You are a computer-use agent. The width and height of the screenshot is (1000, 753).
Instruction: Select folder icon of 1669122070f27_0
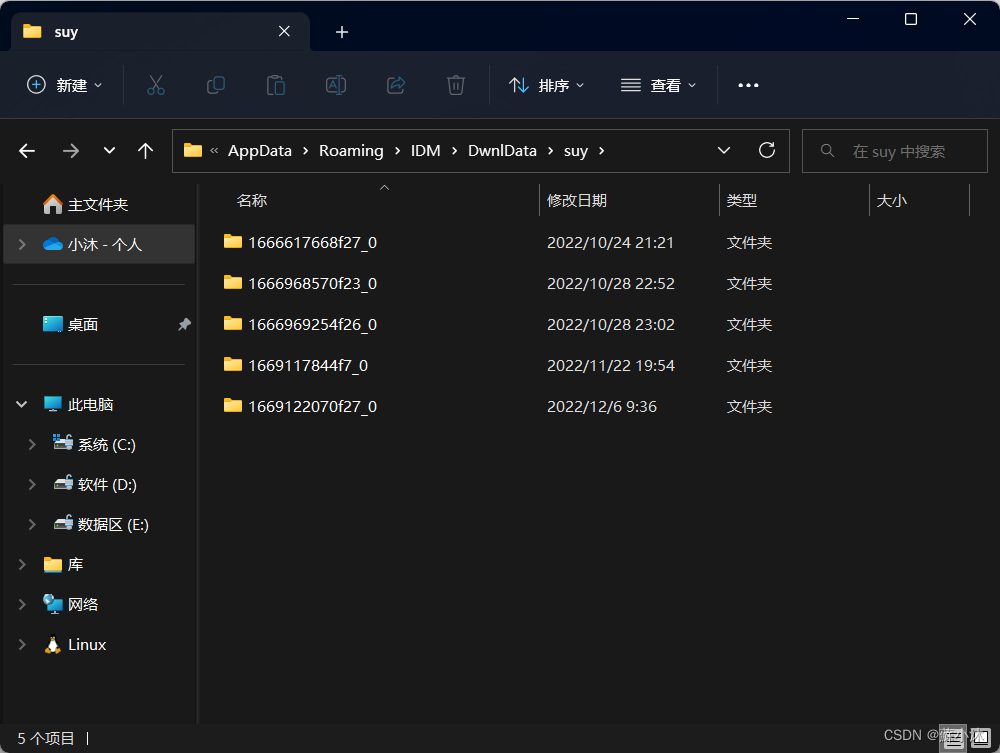pos(233,406)
